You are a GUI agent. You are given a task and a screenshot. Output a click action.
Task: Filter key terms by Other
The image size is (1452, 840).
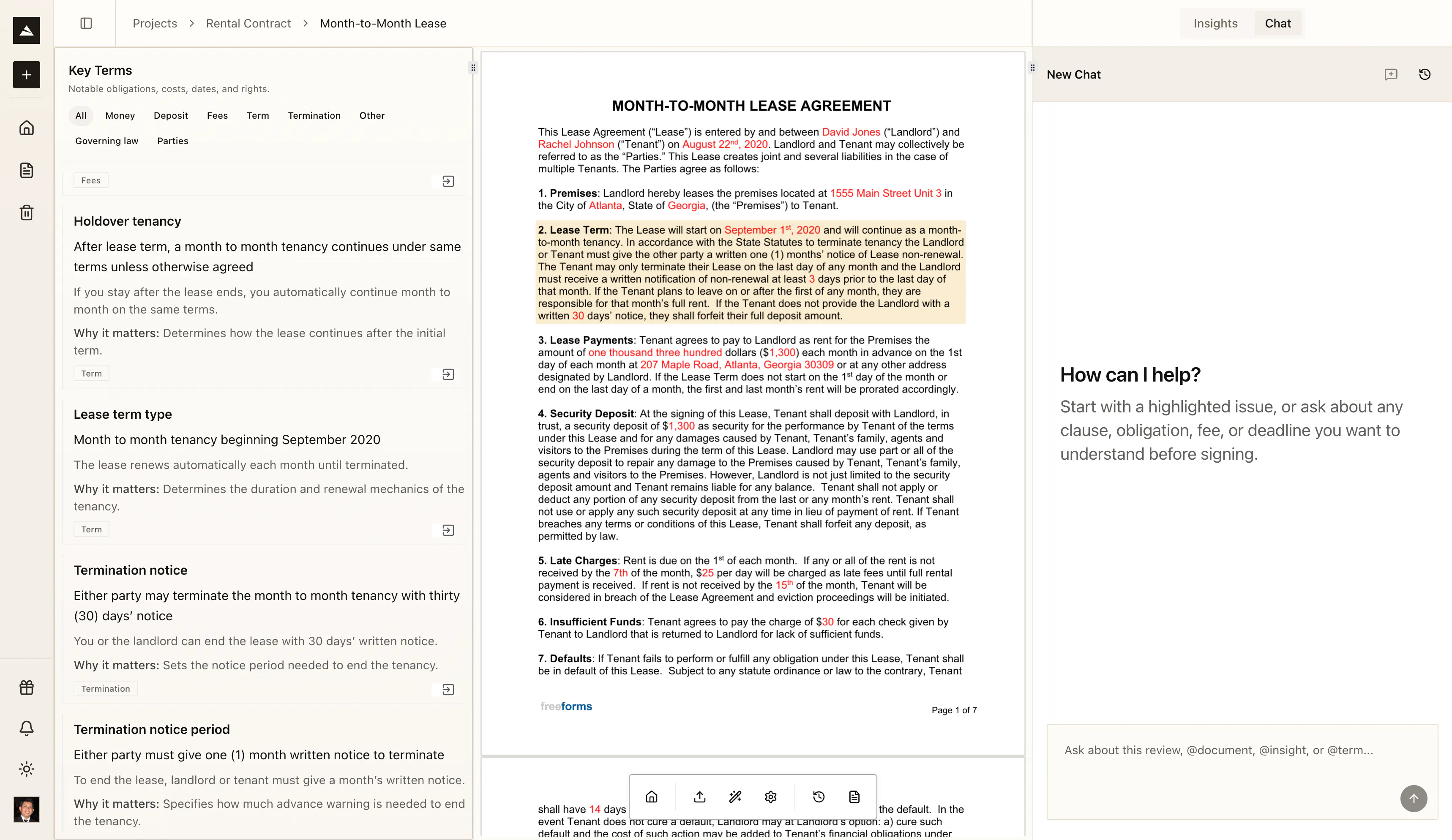(x=372, y=115)
